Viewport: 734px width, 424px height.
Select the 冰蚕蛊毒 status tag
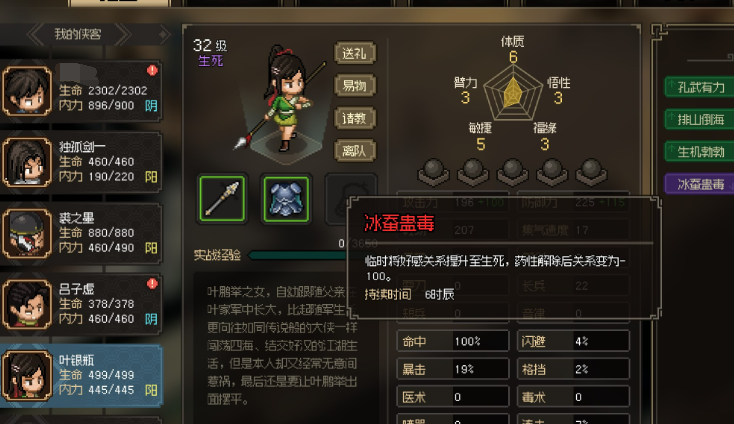click(699, 184)
